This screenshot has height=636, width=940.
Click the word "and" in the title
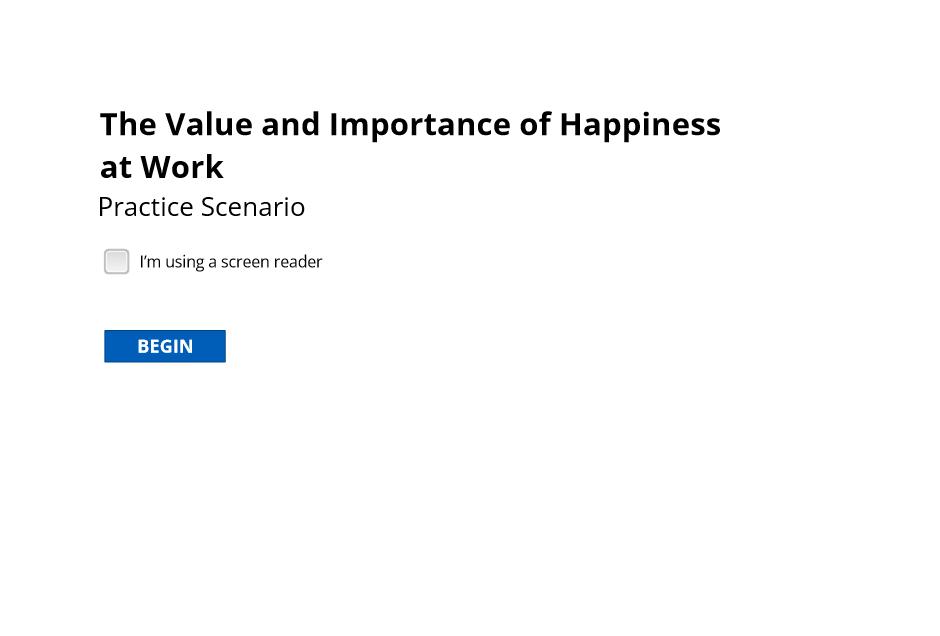point(291,124)
